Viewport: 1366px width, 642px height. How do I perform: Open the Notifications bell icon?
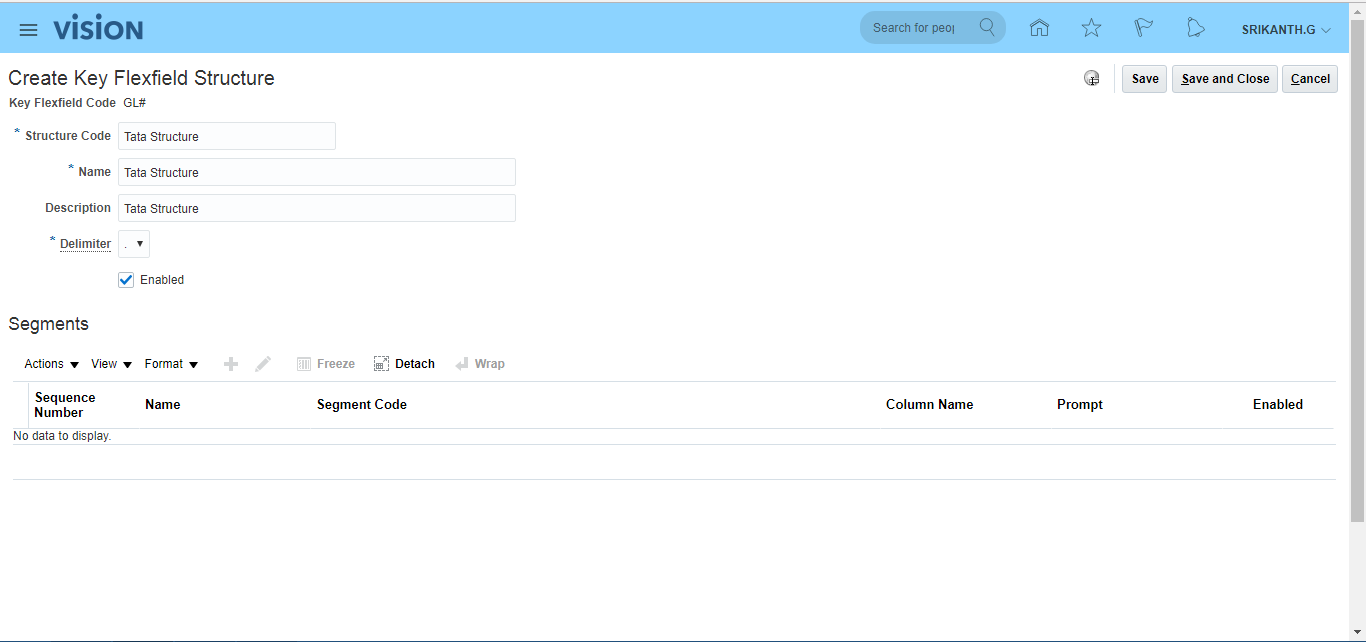pyautogui.click(x=1195, y=28)
